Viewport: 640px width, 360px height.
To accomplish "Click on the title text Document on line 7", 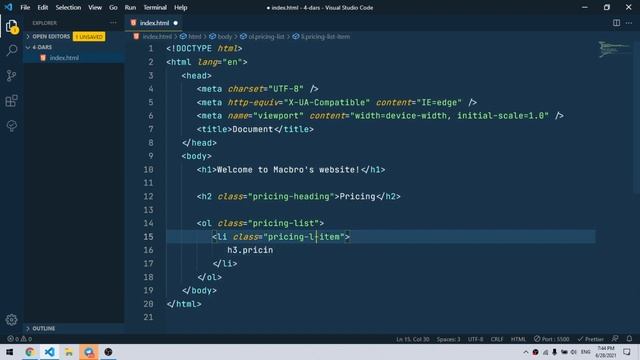I will pos(253,129).
